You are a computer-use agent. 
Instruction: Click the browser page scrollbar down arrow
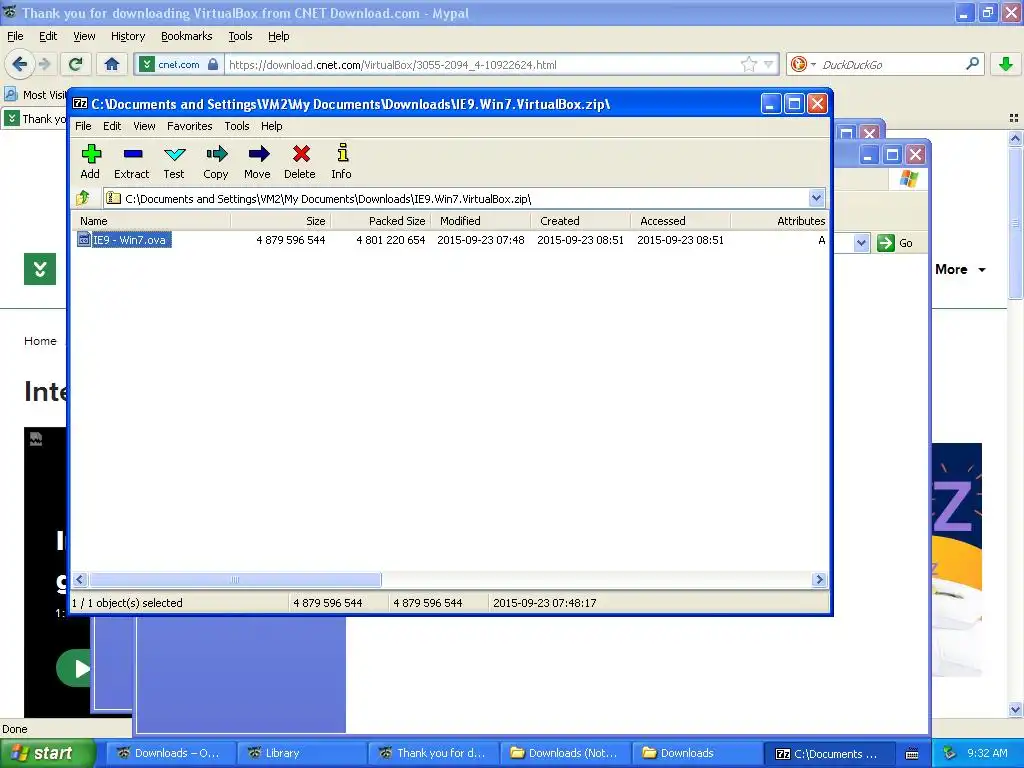click(1015, 709)
